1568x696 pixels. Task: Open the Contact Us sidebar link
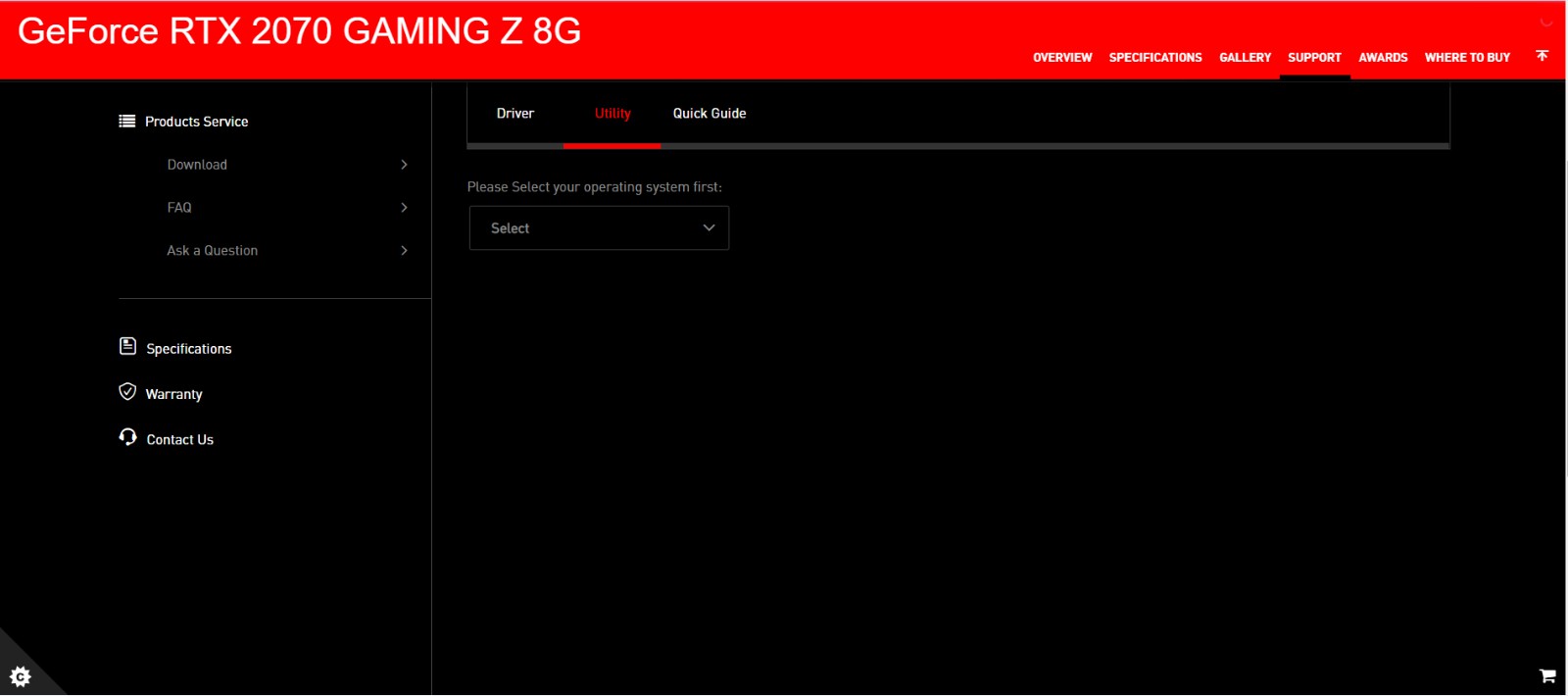click(180, 440)
